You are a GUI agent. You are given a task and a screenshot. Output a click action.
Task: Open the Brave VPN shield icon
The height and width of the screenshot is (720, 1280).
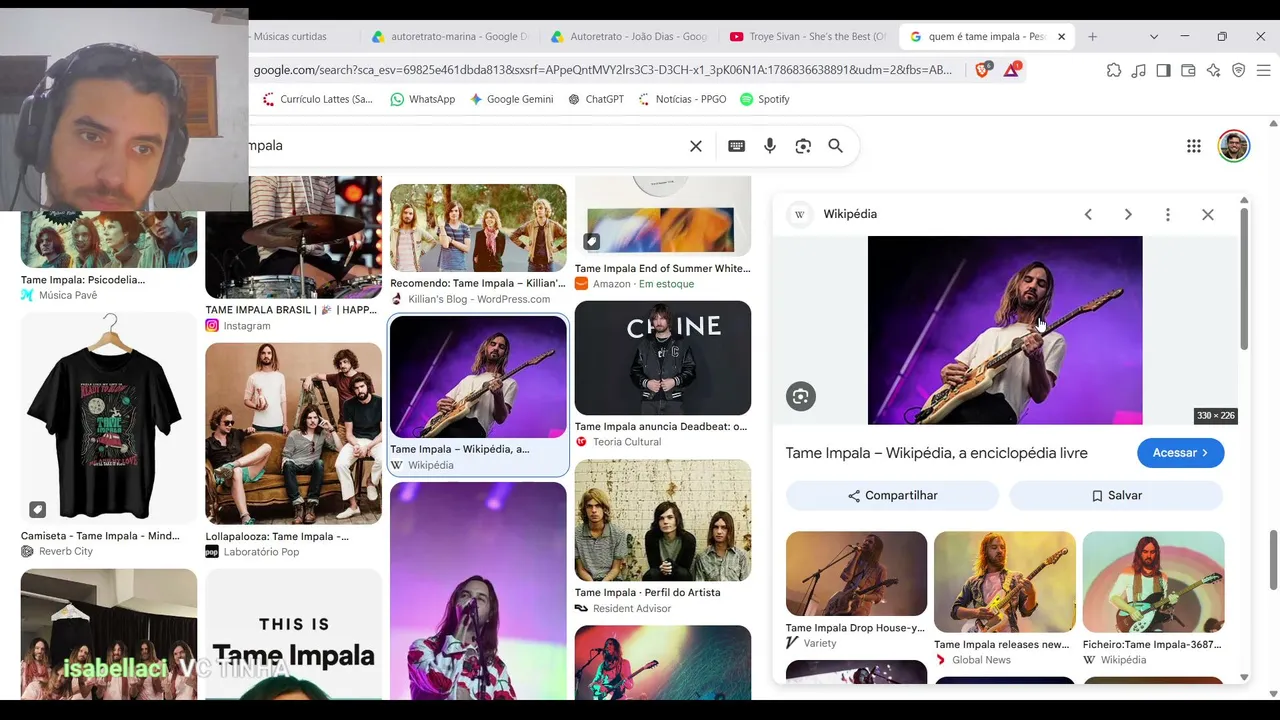[x=1238, y=70]
